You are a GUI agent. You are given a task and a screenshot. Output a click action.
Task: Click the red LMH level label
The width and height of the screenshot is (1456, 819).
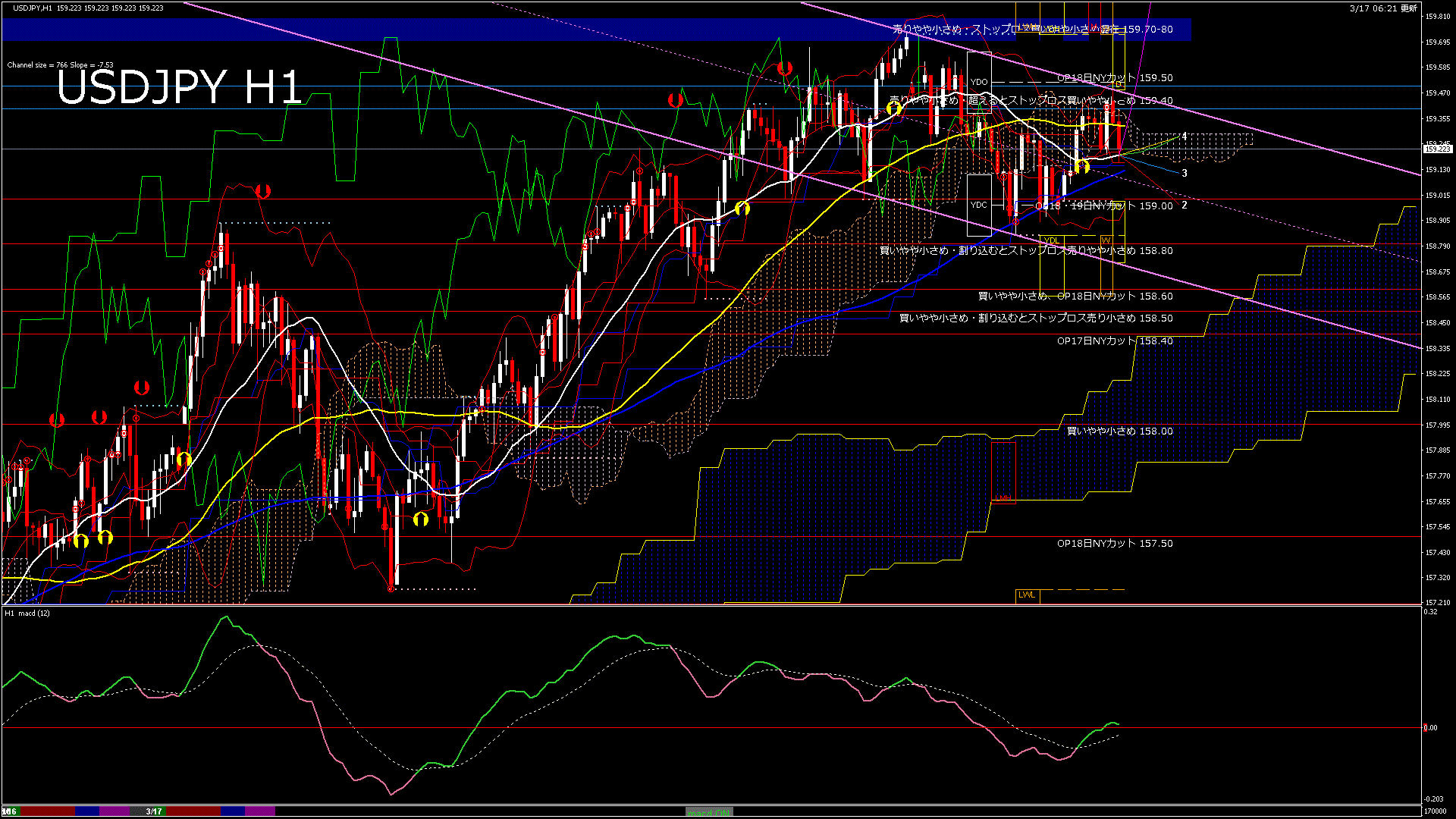point(1003,499)
